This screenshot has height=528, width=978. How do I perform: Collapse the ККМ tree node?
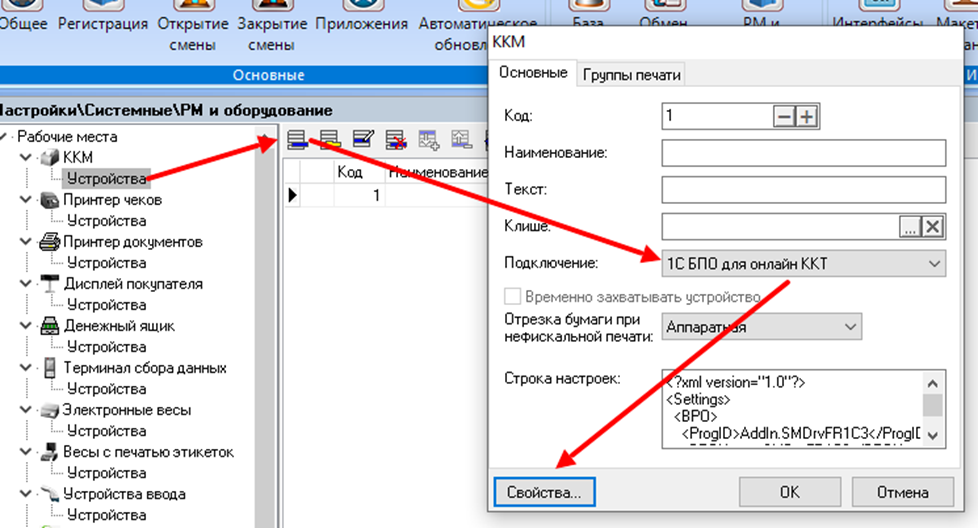[26, 158]
